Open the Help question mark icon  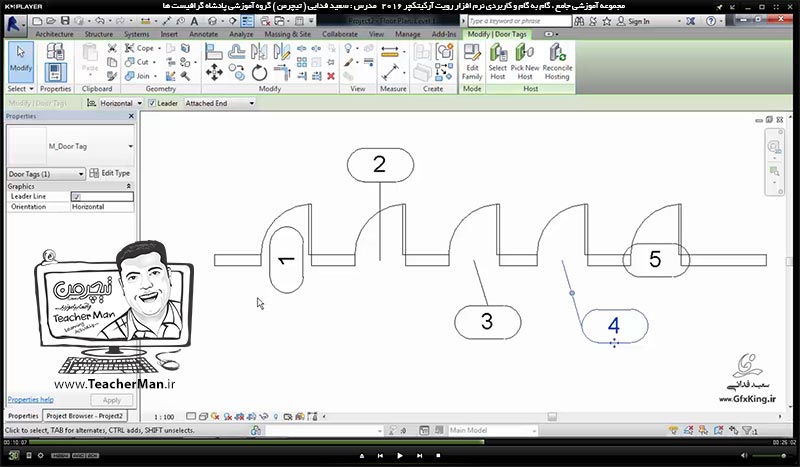tap(711, 21)
